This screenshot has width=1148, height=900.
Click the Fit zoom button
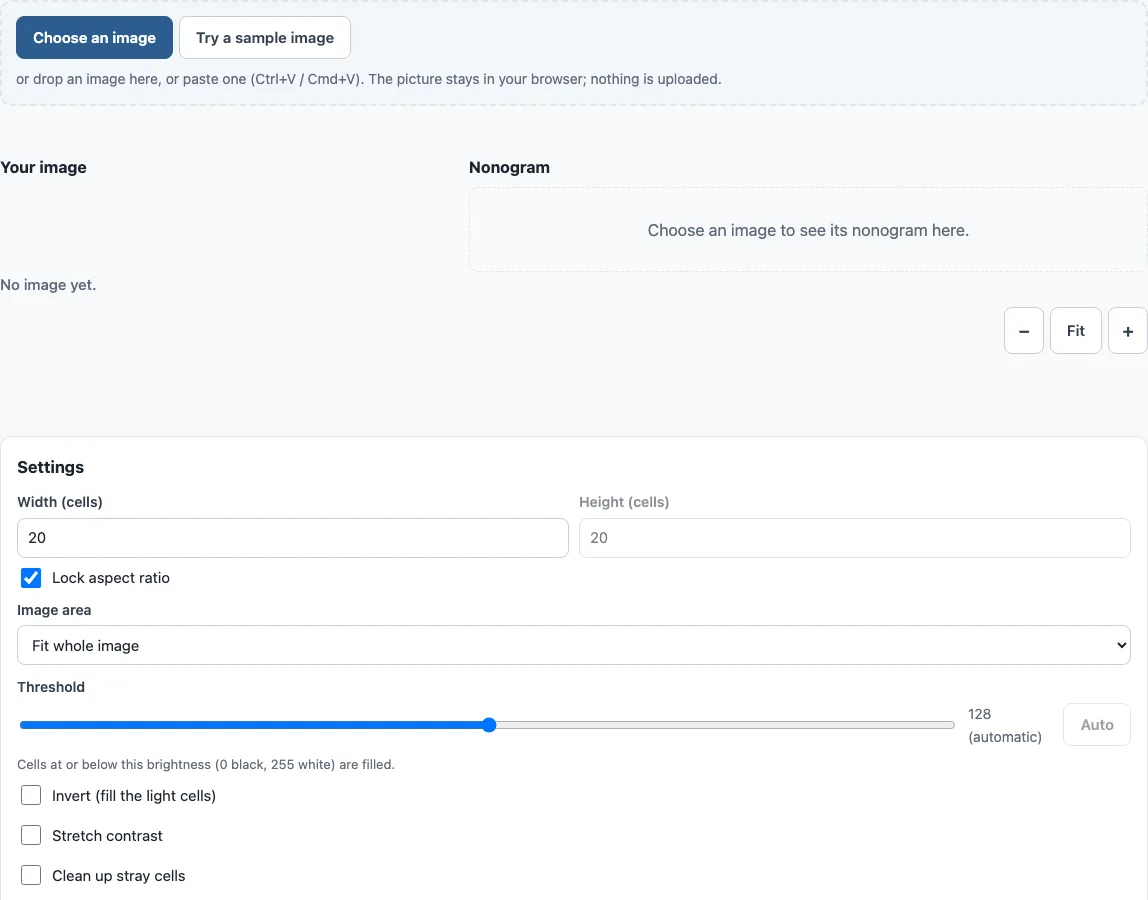[1076, 331]
